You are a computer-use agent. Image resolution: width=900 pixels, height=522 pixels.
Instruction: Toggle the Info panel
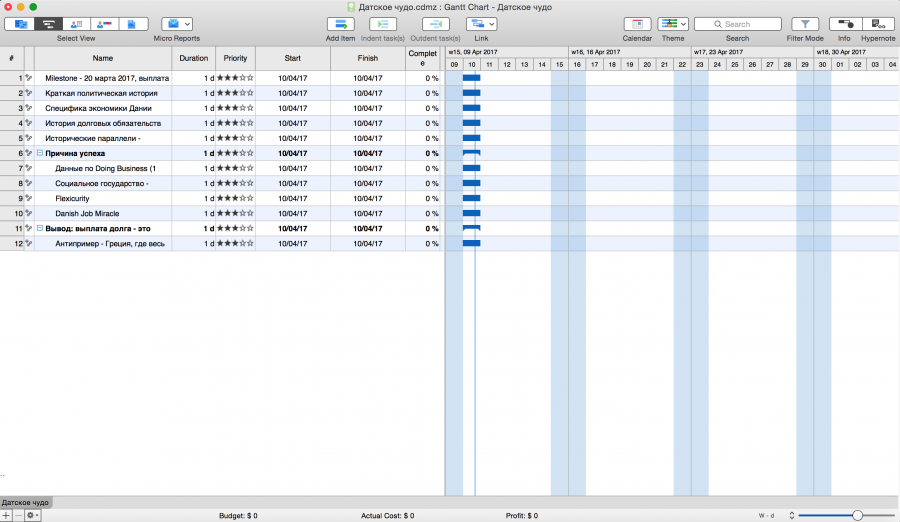[x=844, y=24]
